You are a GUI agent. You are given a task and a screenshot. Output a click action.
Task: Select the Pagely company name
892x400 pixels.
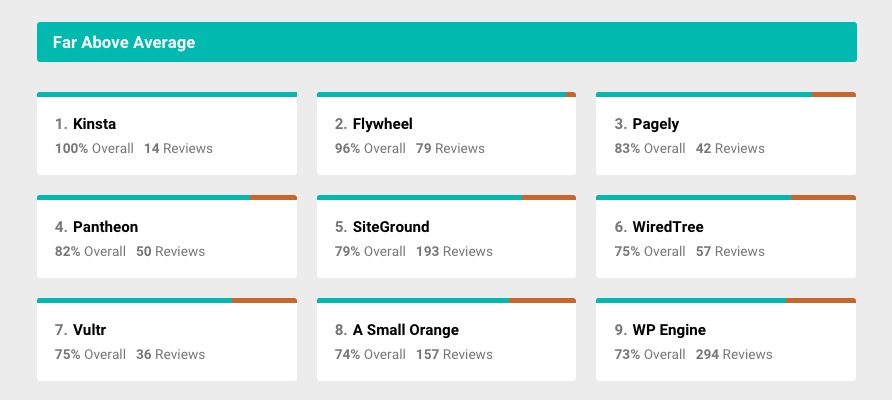tap(655, 124)
